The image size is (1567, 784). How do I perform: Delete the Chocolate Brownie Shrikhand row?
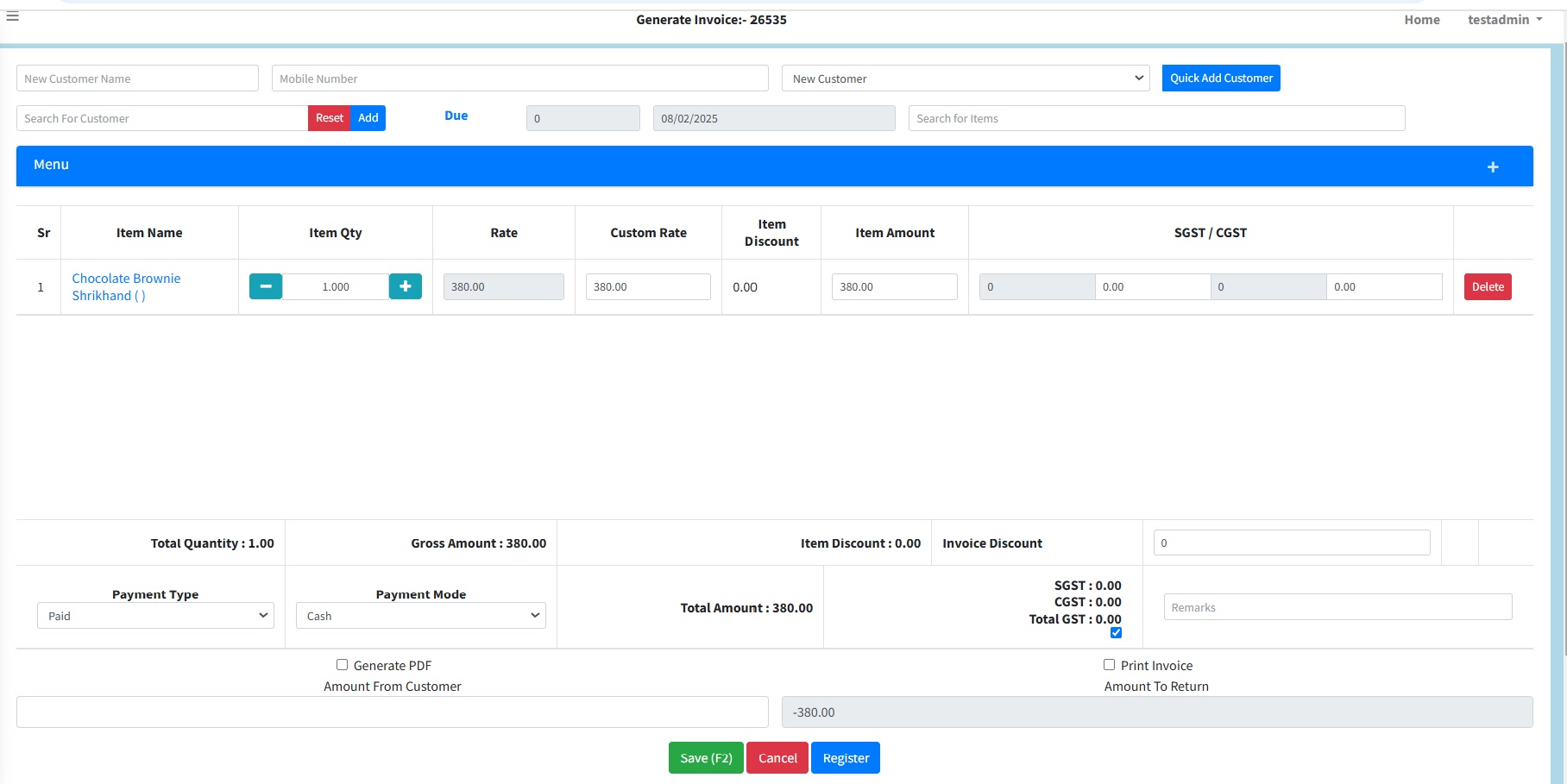pos(1487,287)
